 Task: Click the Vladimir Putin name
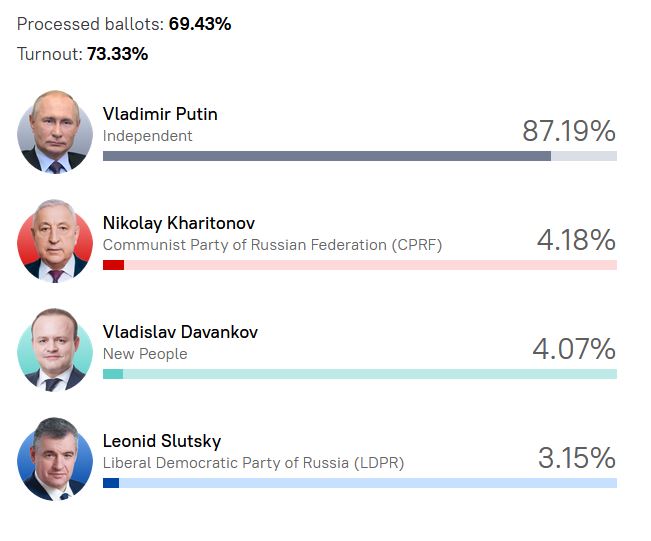tap(160, 114)
